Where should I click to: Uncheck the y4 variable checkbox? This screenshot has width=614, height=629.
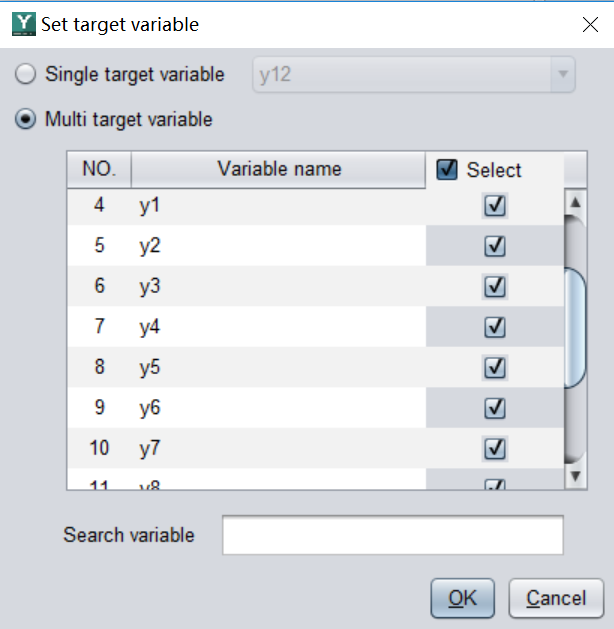(x=494, y=327)
